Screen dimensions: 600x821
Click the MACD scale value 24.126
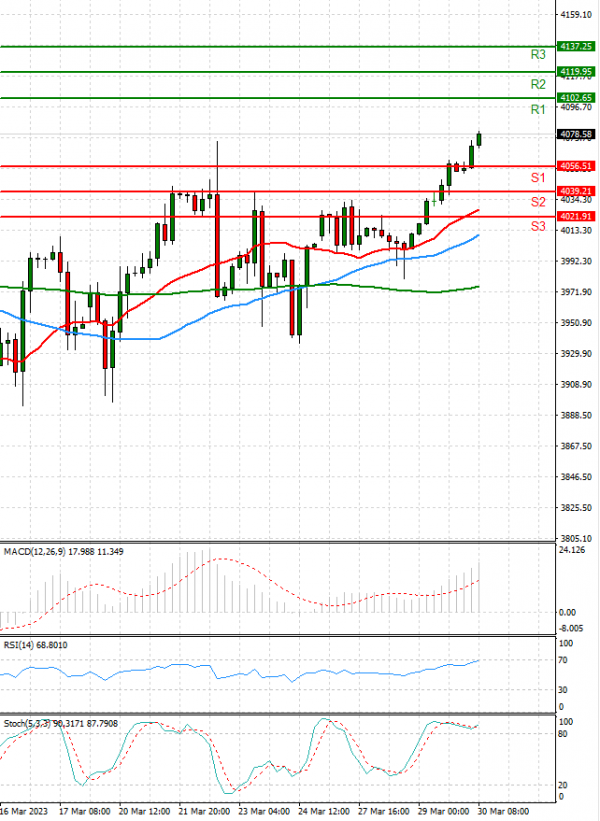[x=571, y=550]
